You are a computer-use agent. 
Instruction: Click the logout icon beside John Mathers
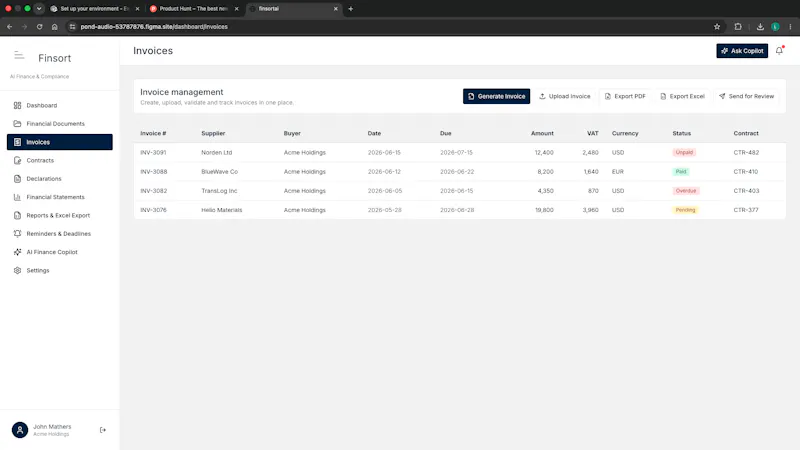pos(103,430)
